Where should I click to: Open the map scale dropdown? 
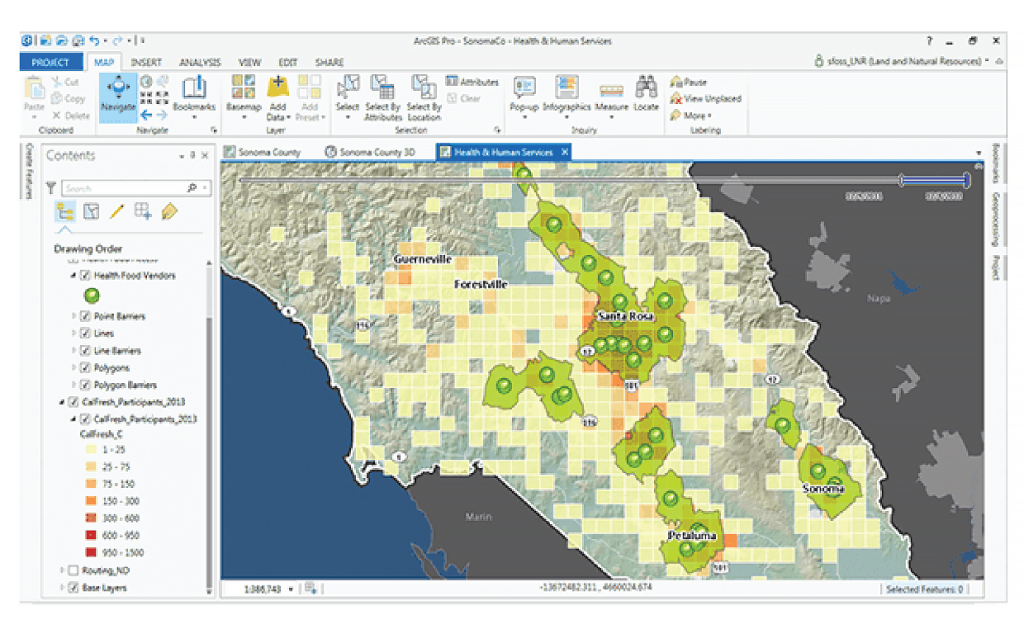[x=291, y=589]
